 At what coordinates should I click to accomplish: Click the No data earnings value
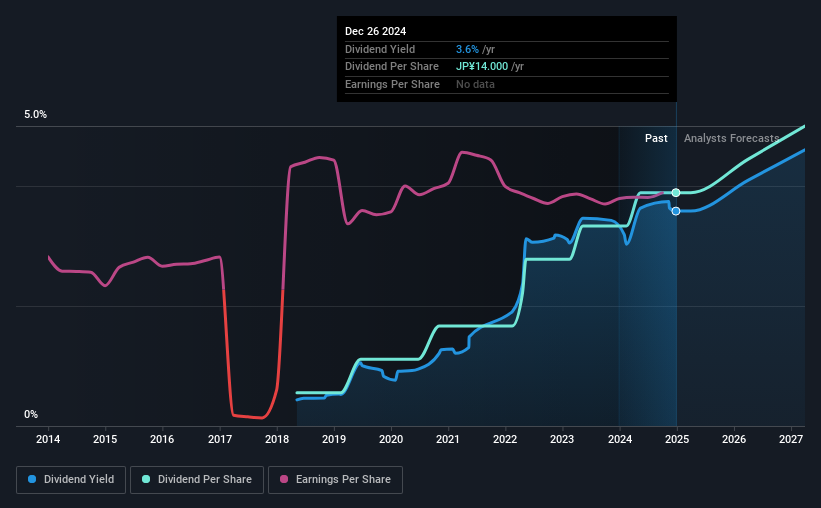(x=475, y=84)
